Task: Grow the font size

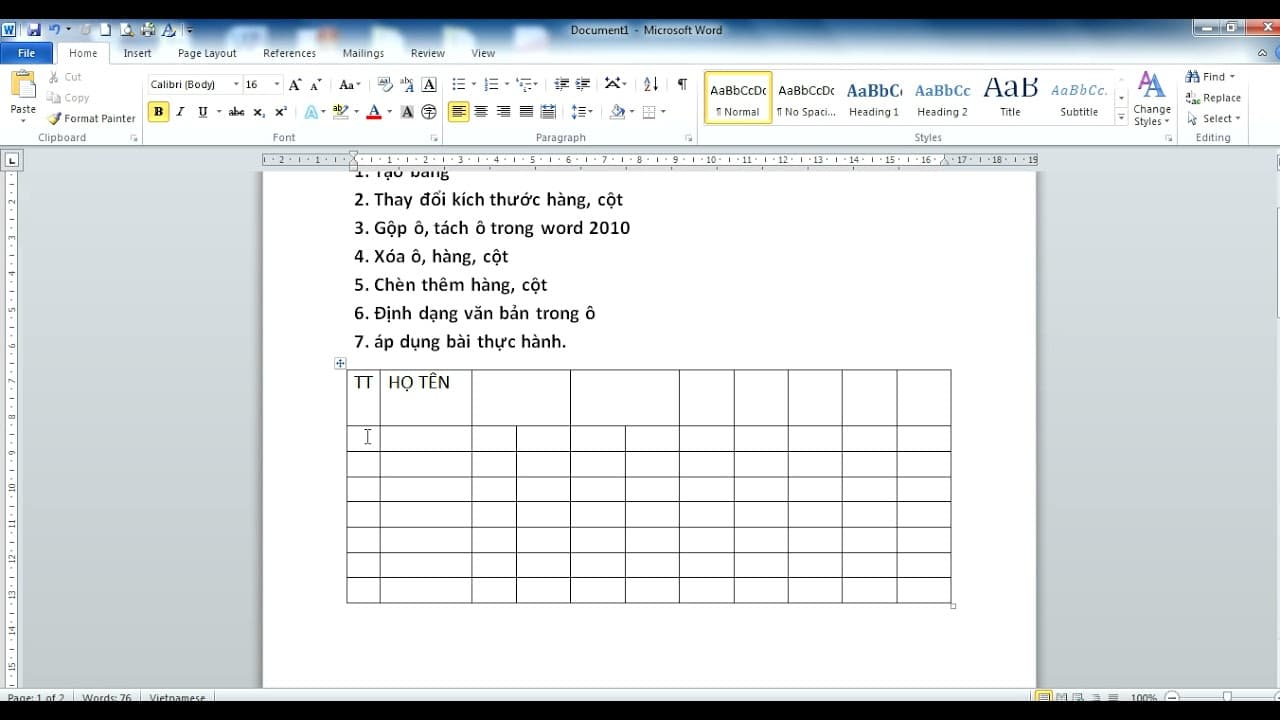Action: click(295, 85)
